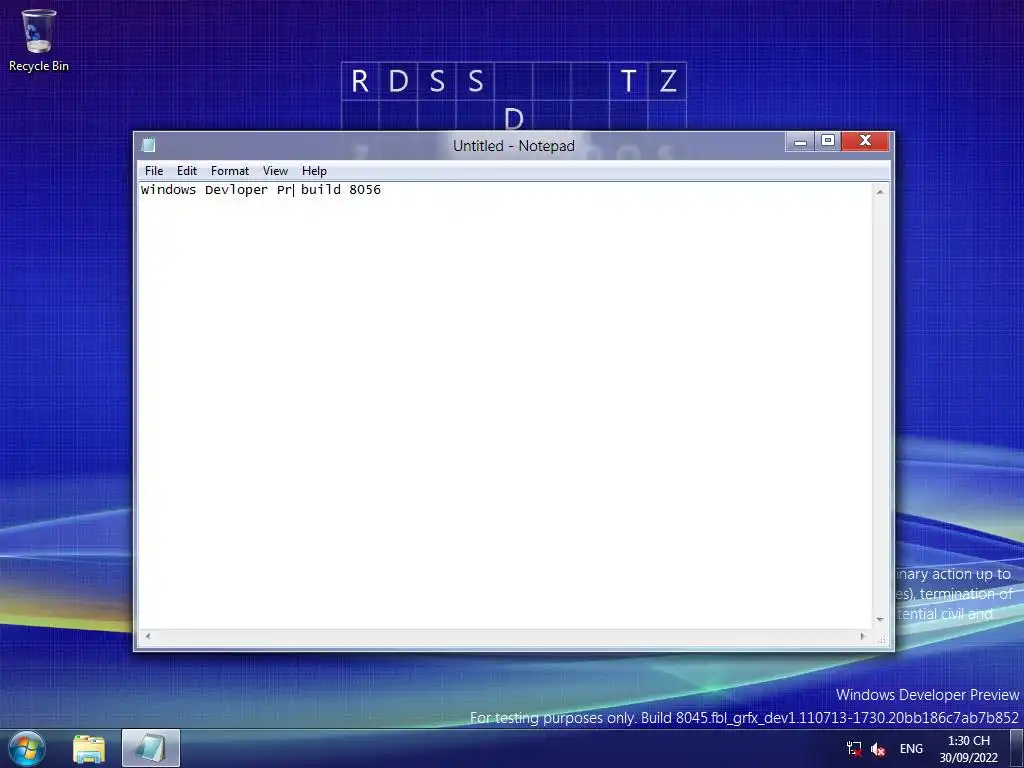This screenshot has width=1024, height=768.
Task: Click the vertical scrollbar down arrow
Action: pos(880,620)
